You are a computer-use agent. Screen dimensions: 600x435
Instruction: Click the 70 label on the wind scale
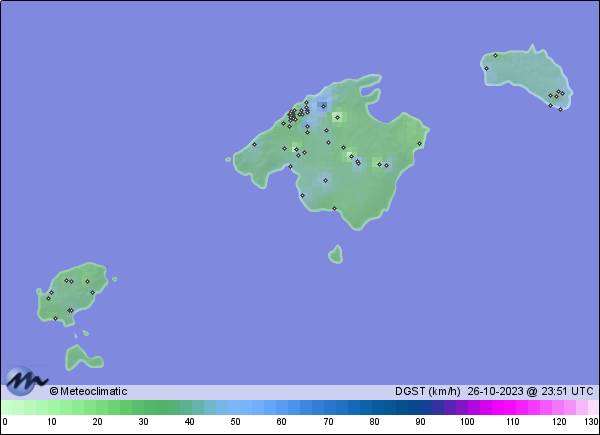[328, 422]
